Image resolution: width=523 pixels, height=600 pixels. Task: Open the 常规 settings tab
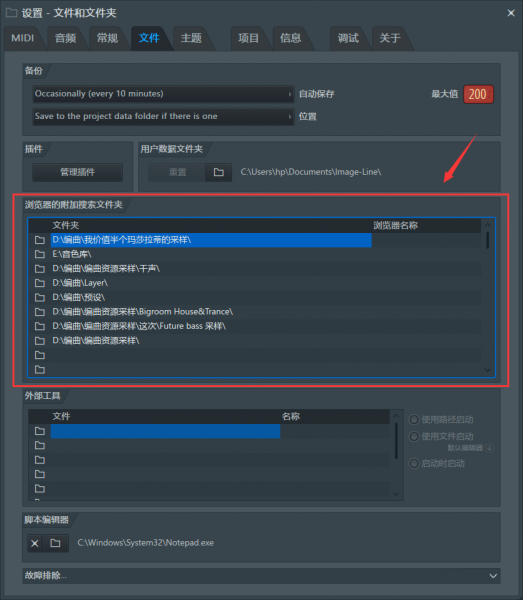(x=107, y=38)
